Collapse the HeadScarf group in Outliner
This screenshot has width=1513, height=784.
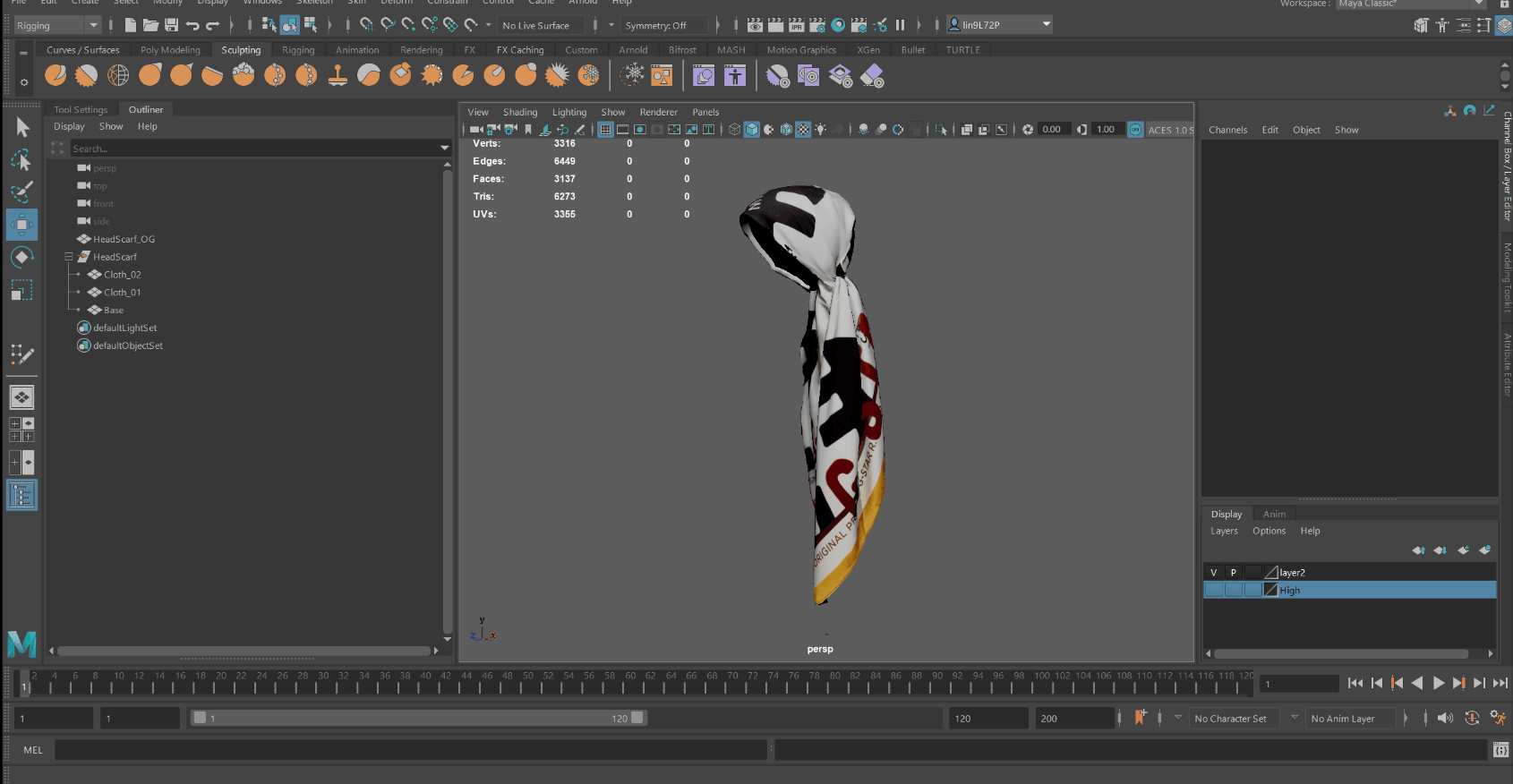(69, 257)
